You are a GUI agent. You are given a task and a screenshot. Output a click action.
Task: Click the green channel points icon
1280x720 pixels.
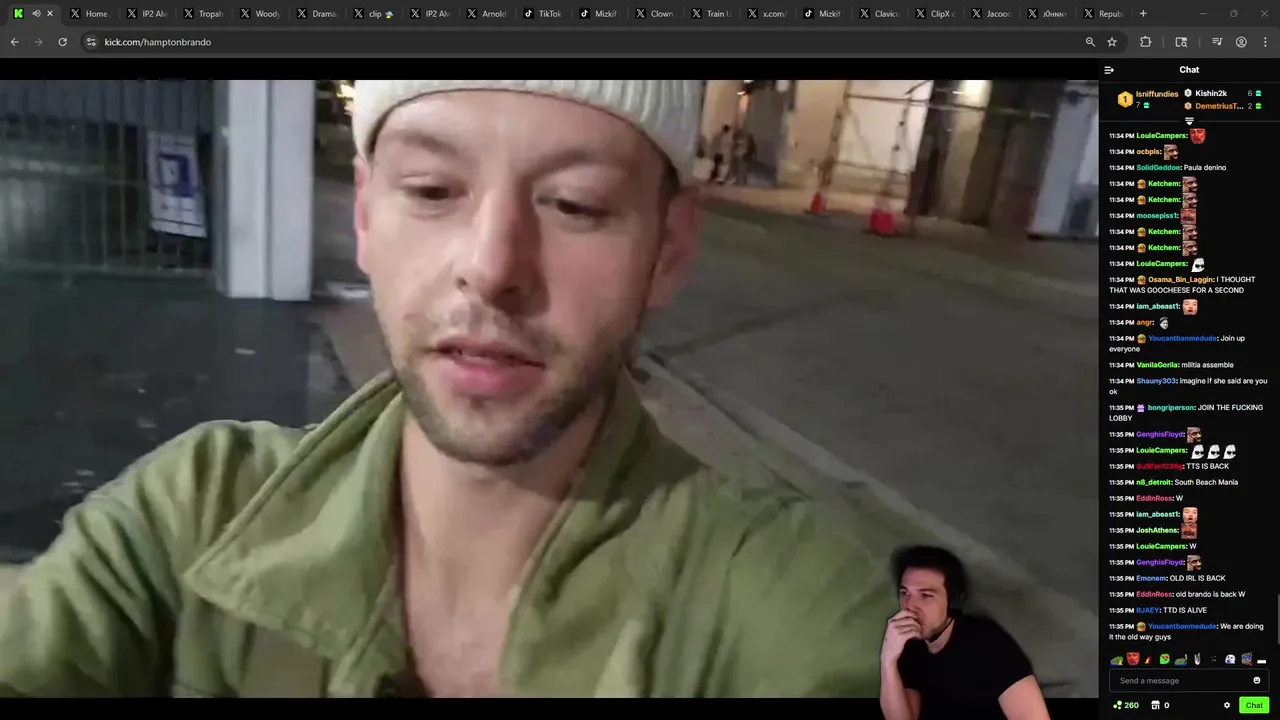1118,705
